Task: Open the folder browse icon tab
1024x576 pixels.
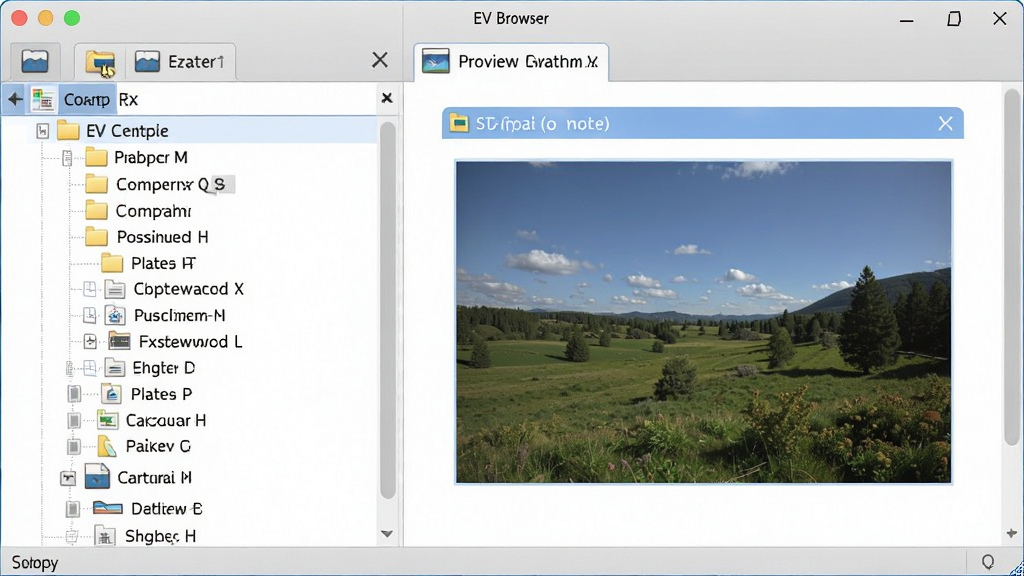Action: [100, 62]
